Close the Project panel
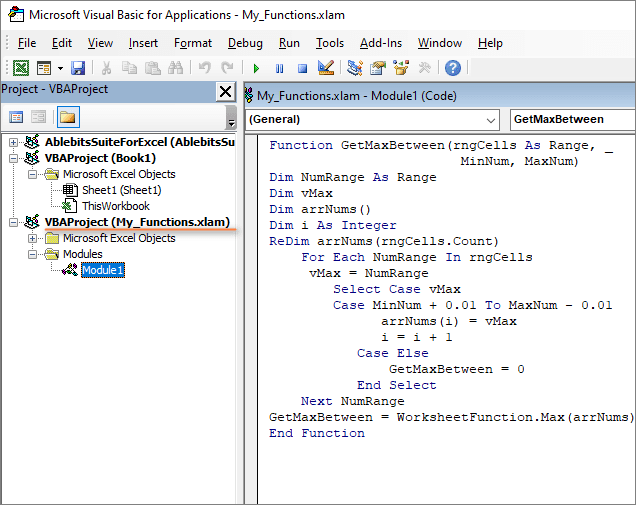The image size is (636, 505). point(225,91)
